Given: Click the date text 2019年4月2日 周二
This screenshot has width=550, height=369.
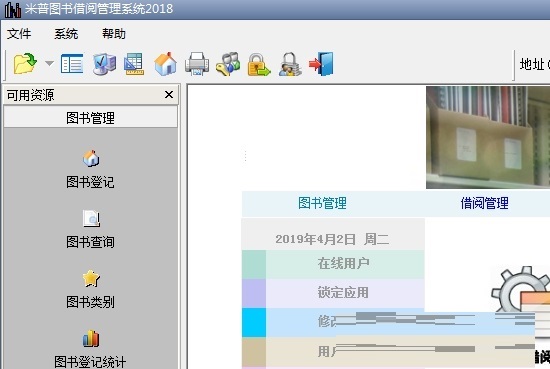Looking at the screenshot, I should click(x=332, y=239).
